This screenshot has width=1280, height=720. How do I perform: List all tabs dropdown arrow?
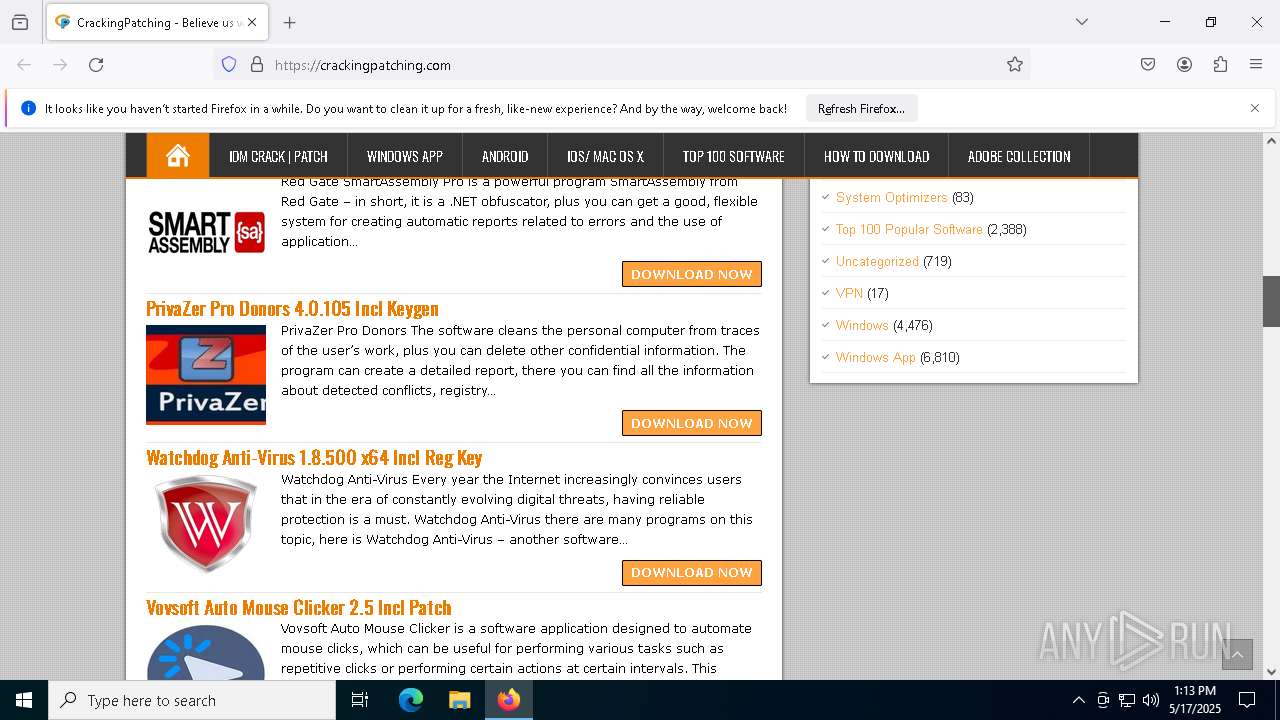point(1082,22)
